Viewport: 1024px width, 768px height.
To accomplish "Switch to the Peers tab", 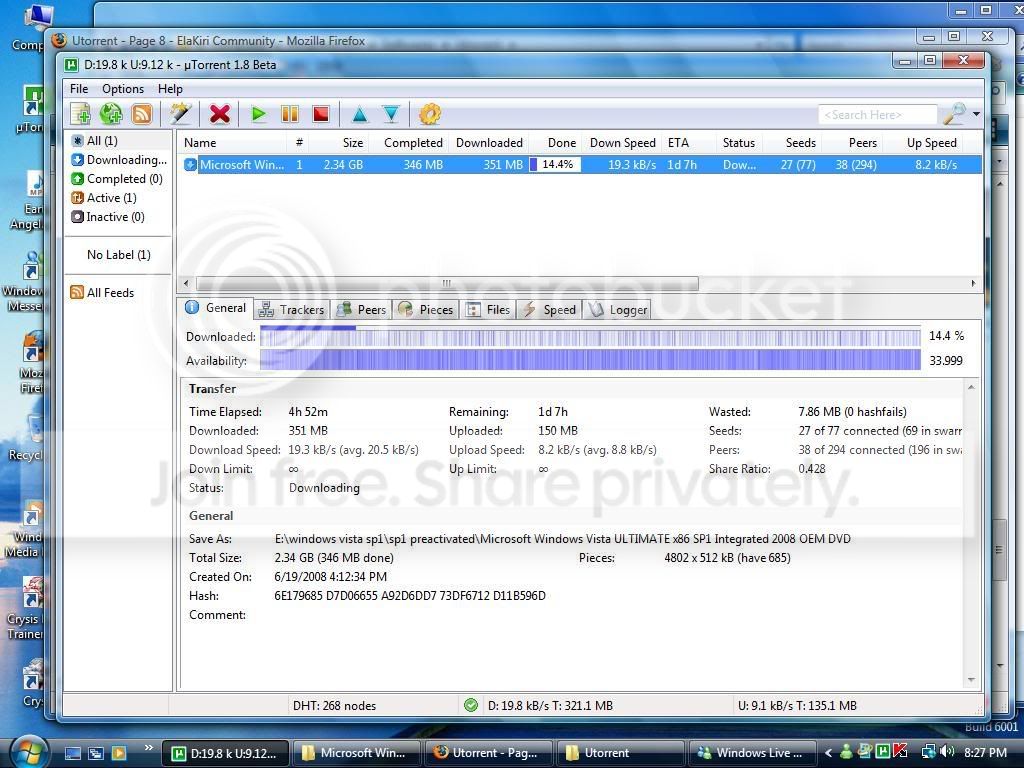I will coord(361,310).
